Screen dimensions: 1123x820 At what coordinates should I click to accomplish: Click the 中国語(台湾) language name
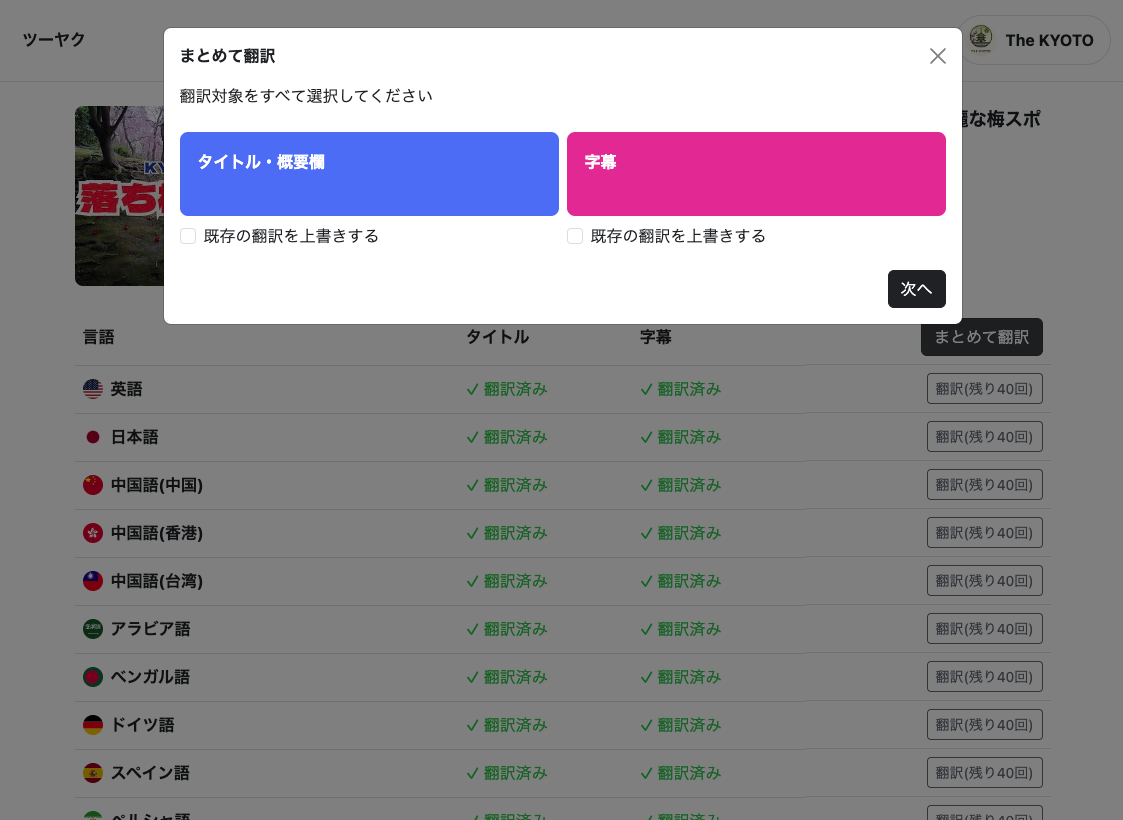click(x=157, y=581)
